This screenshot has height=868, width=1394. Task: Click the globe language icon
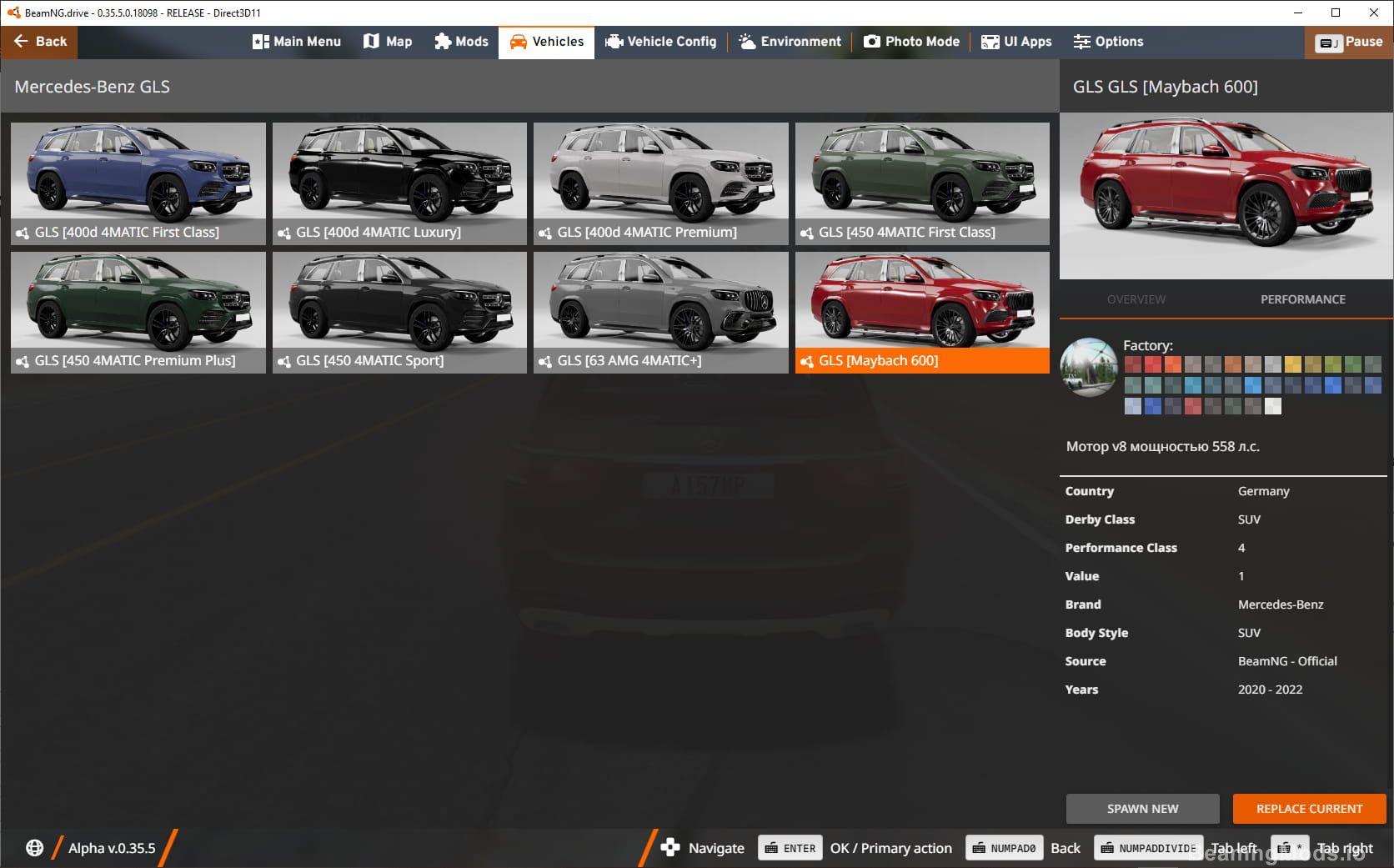point(34,848)
